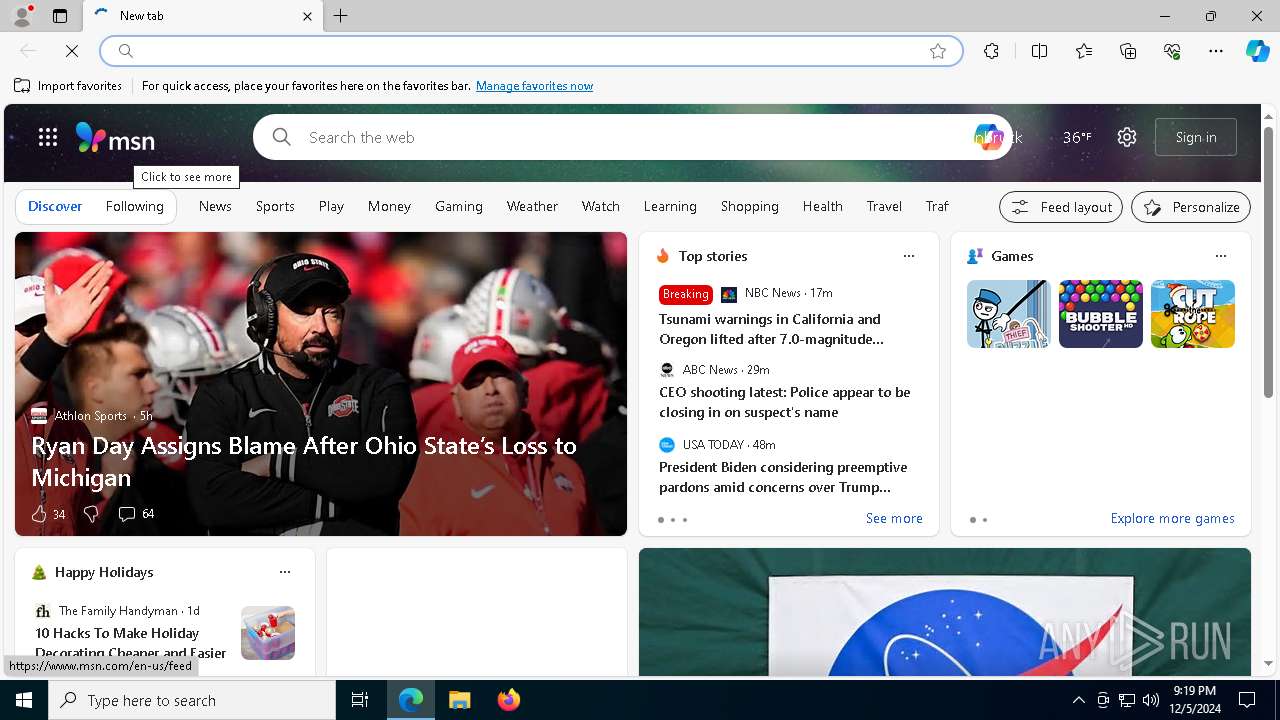Screen dimensions: 1280x720
Task: Open the Shopping category
Action: [x=750, y=206]
